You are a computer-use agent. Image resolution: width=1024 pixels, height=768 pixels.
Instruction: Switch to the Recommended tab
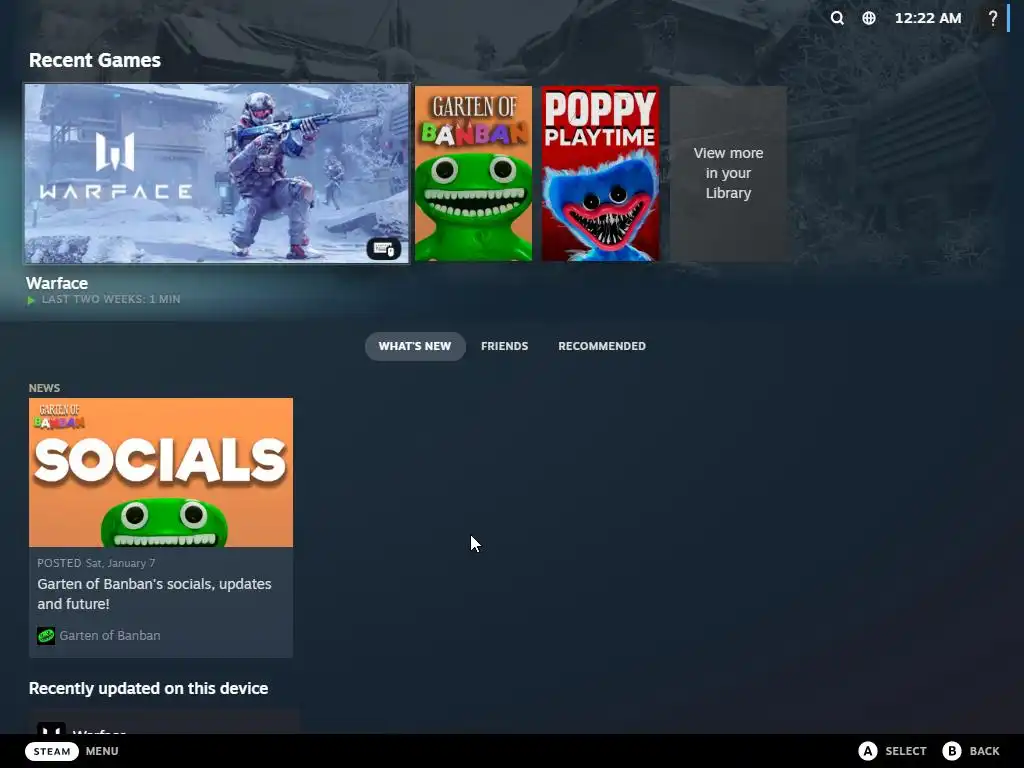click(x=601, y=346)
